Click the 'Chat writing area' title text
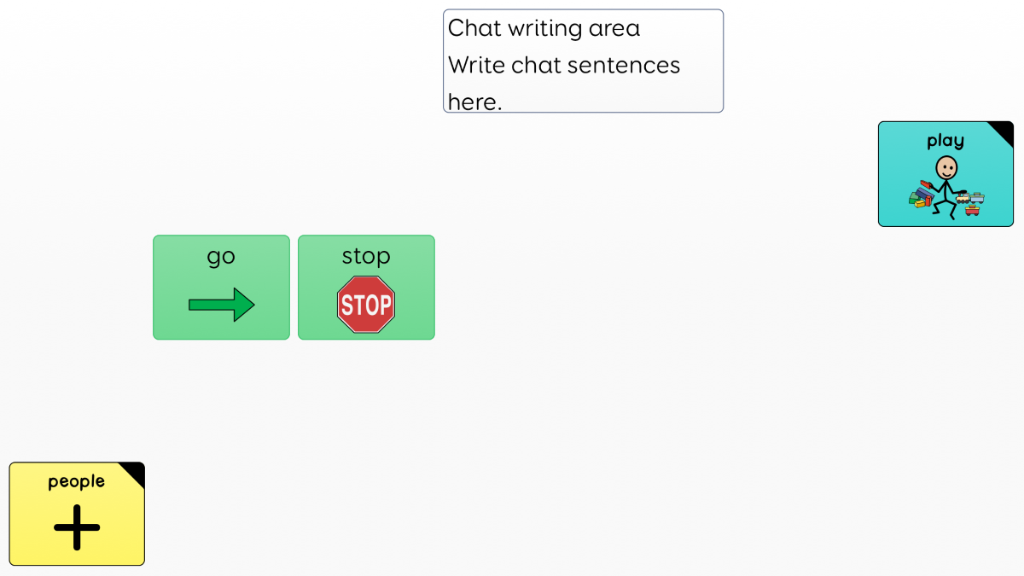The image size is (1024, 576). click(544, 29)
